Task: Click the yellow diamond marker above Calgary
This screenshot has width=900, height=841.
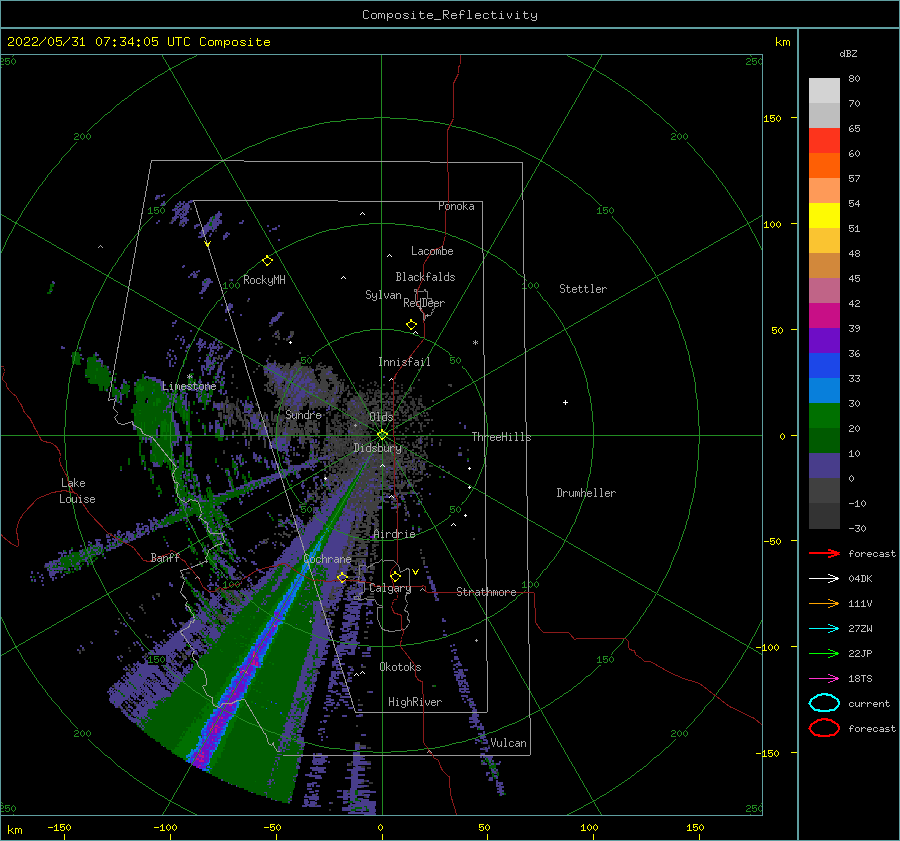Action: [x=395, y=576]
